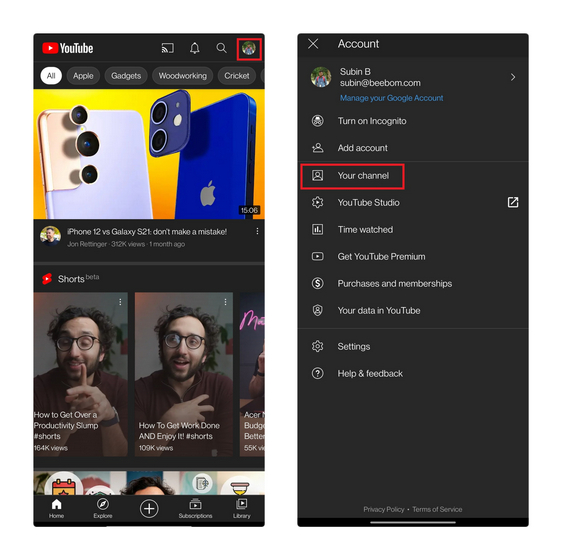The image size is (562, 560).
Task: Tap the dollar Purchases icon
Action: click(318, 283)
